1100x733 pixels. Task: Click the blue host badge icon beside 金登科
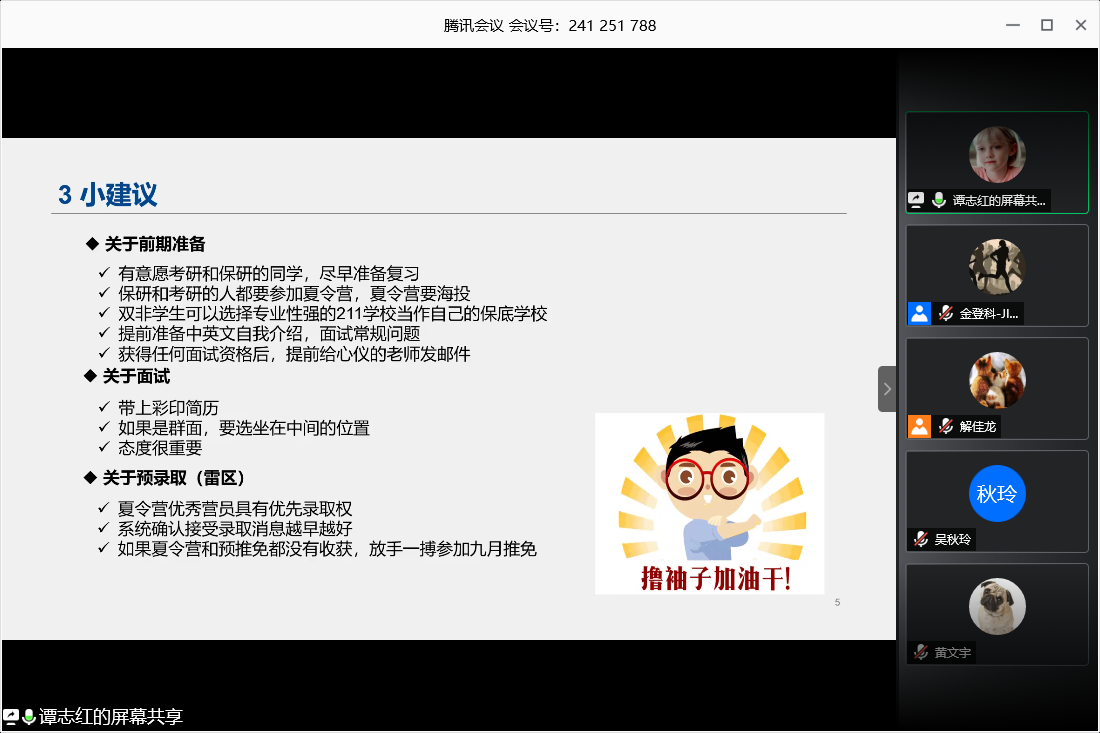pyautogui.click(x=919, y=313)
